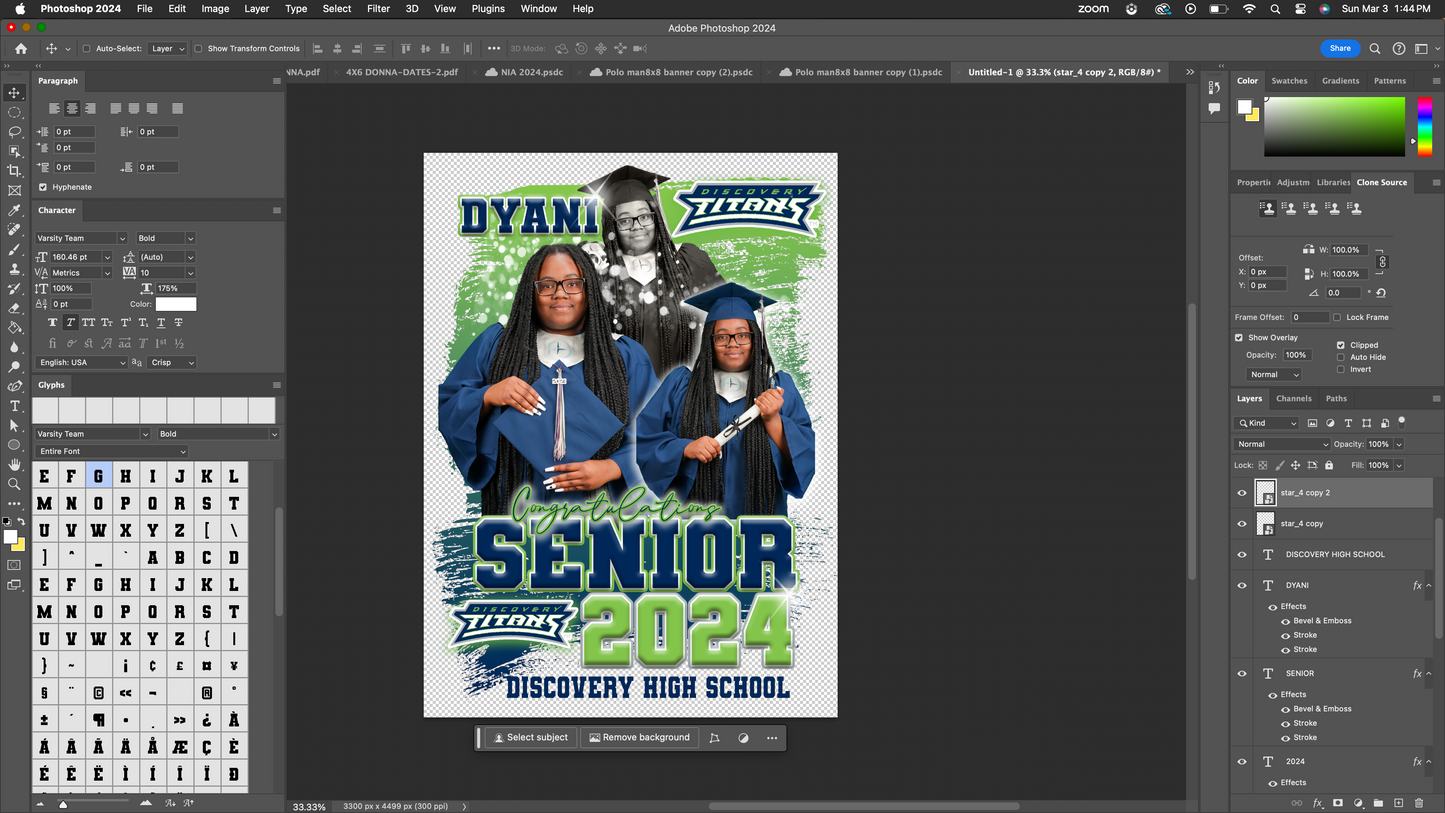Toggle Show Overlay checkbox in Clone Source
Screen dimensions: 1445x813
[1239, 338]
